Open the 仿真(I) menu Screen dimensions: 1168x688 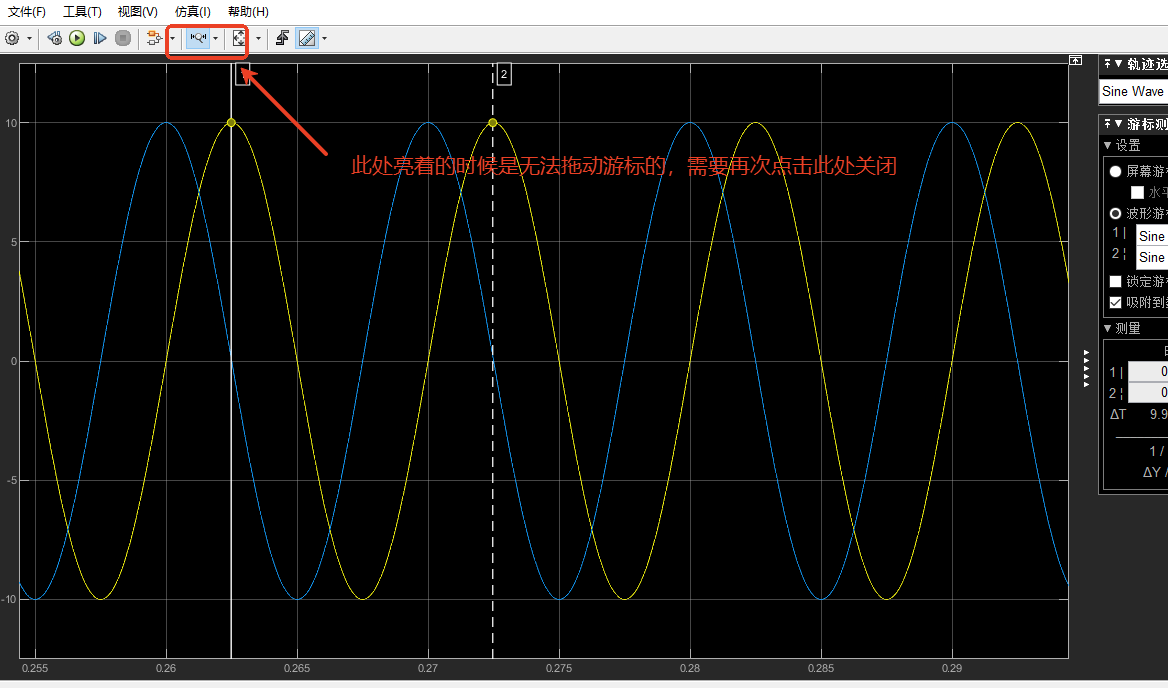pyautogui.click(x=193, y=12)
